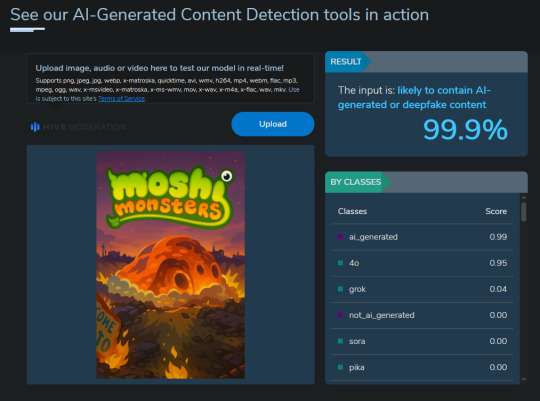Click the page title about AI-Generated Content Detection
The height and width of the screenshot is (401, 540).
point(219,15)
